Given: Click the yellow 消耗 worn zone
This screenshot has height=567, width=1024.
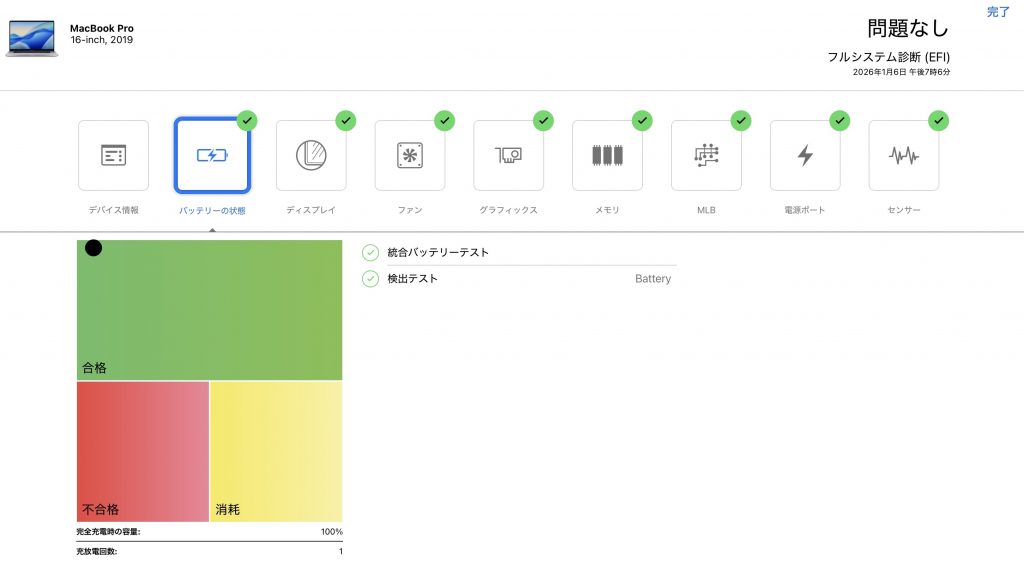Looking at the screenshot, I should pos(276,450).
